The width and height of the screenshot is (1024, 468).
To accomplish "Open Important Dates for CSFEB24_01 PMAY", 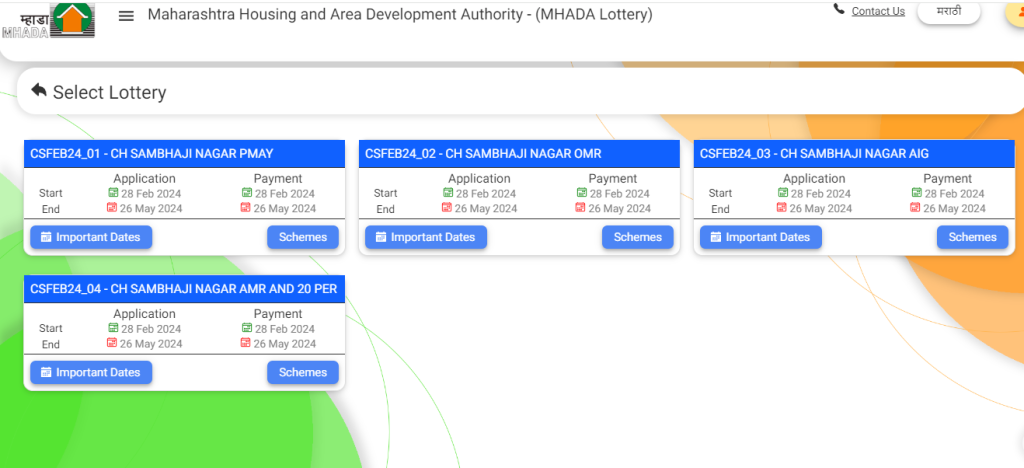I will [x=91, y=237].
